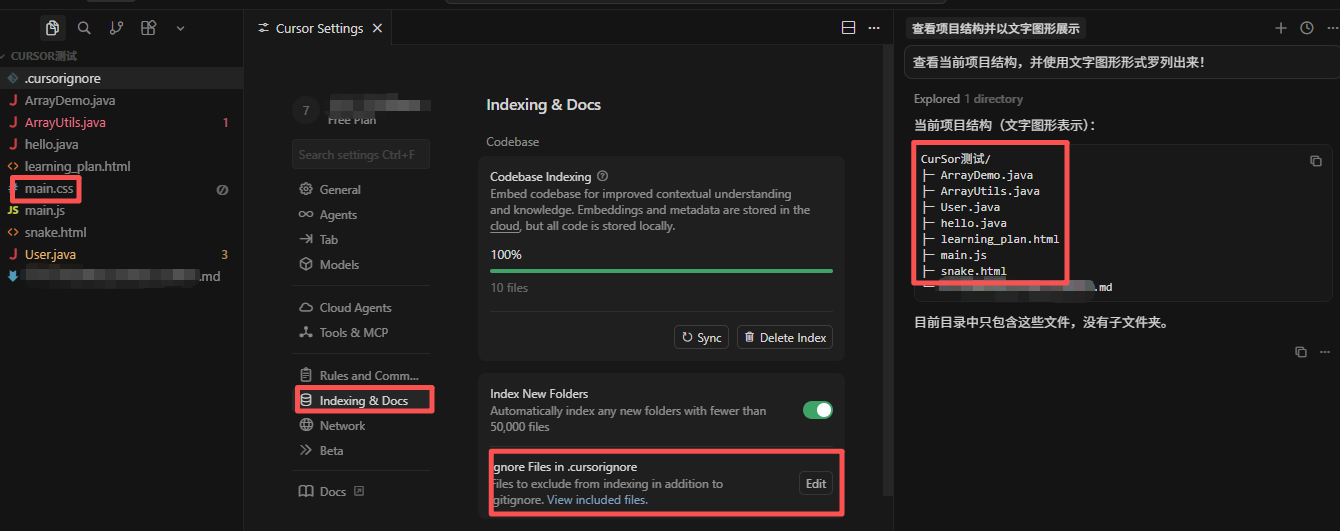Open Network settings section

tap(361, 425)
